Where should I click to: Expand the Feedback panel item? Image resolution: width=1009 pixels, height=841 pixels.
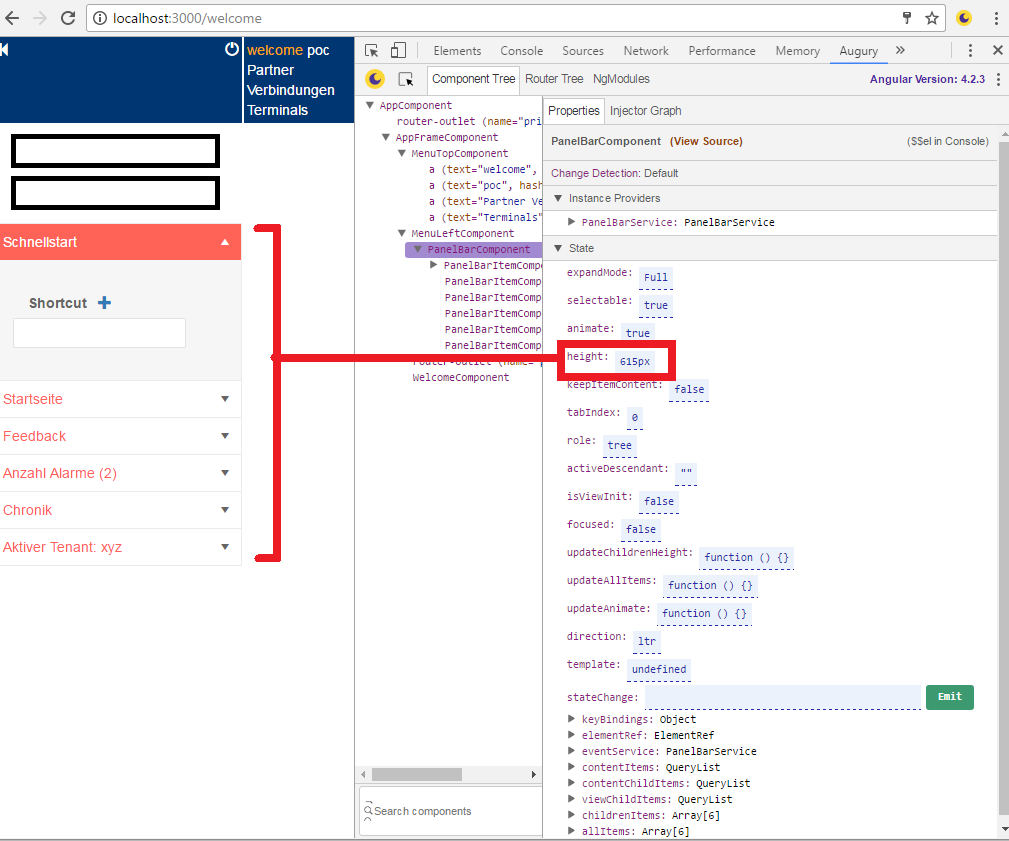tap(225, 436)
